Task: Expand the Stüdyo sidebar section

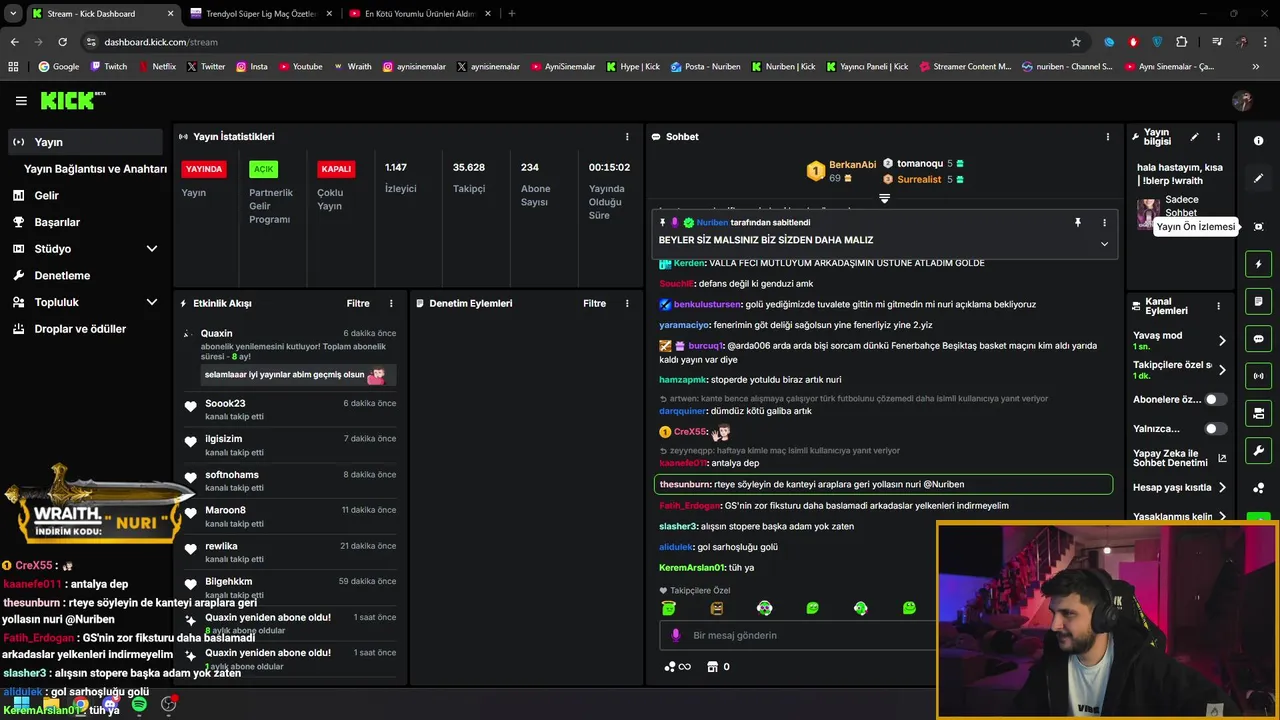Action: (x=152, y=249)
